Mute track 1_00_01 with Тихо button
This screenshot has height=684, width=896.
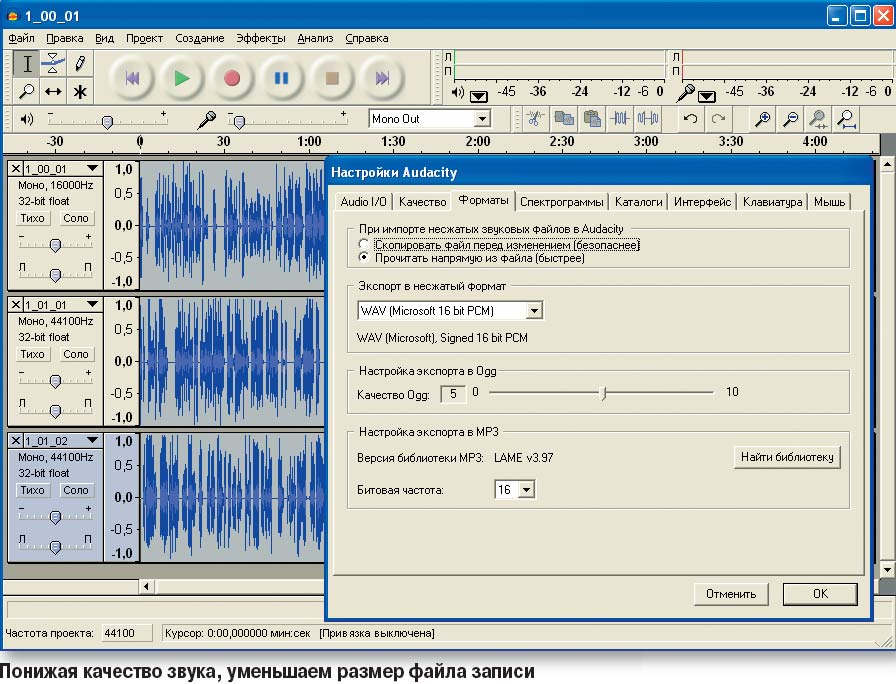(33, 218)
